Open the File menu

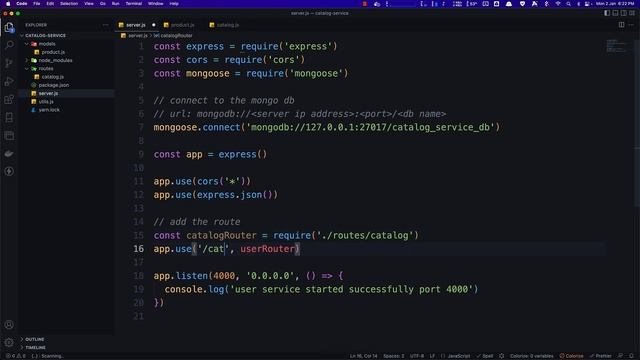click(x=37, y=4)
